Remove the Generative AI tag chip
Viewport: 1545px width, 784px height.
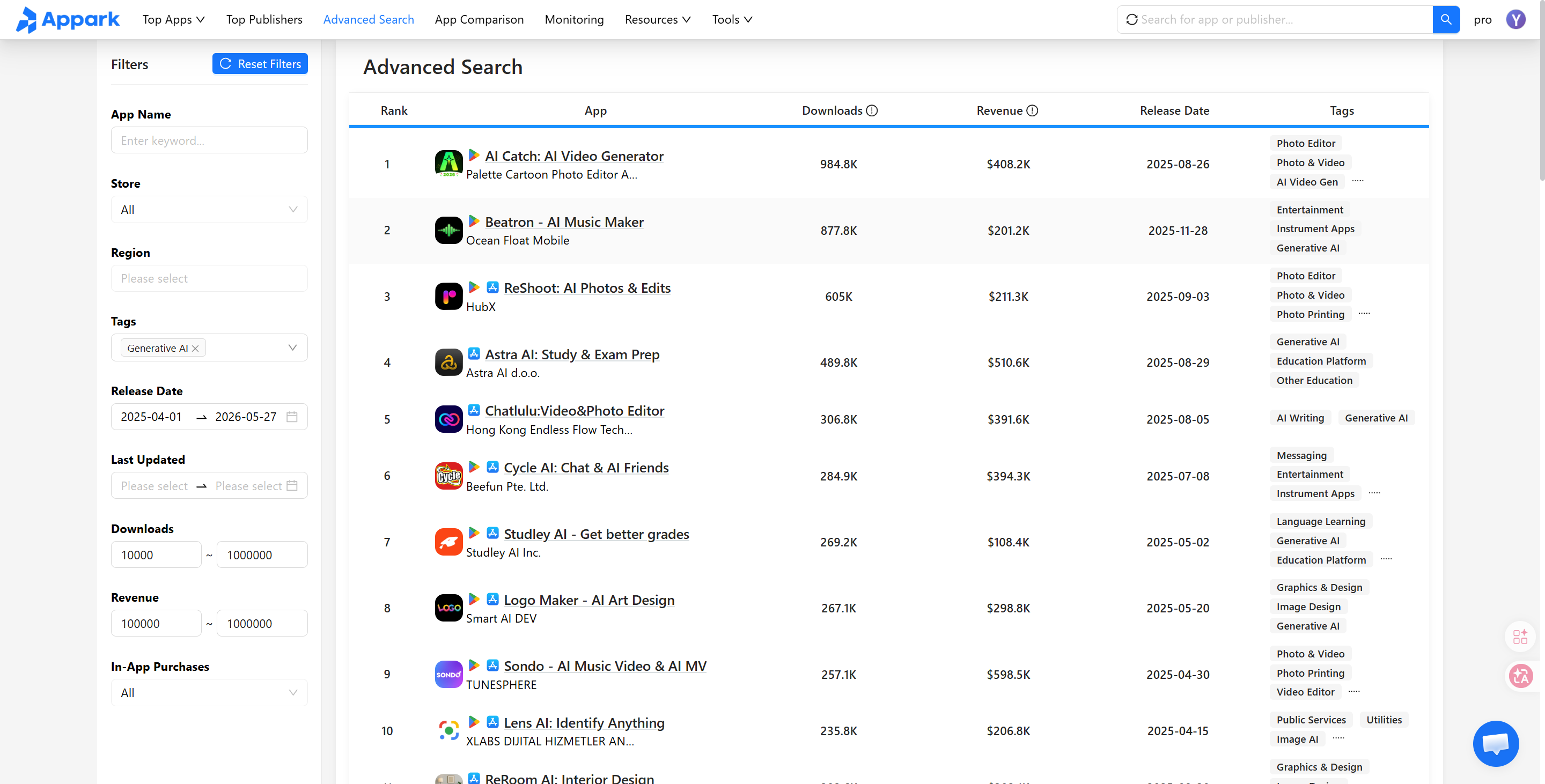195,348
